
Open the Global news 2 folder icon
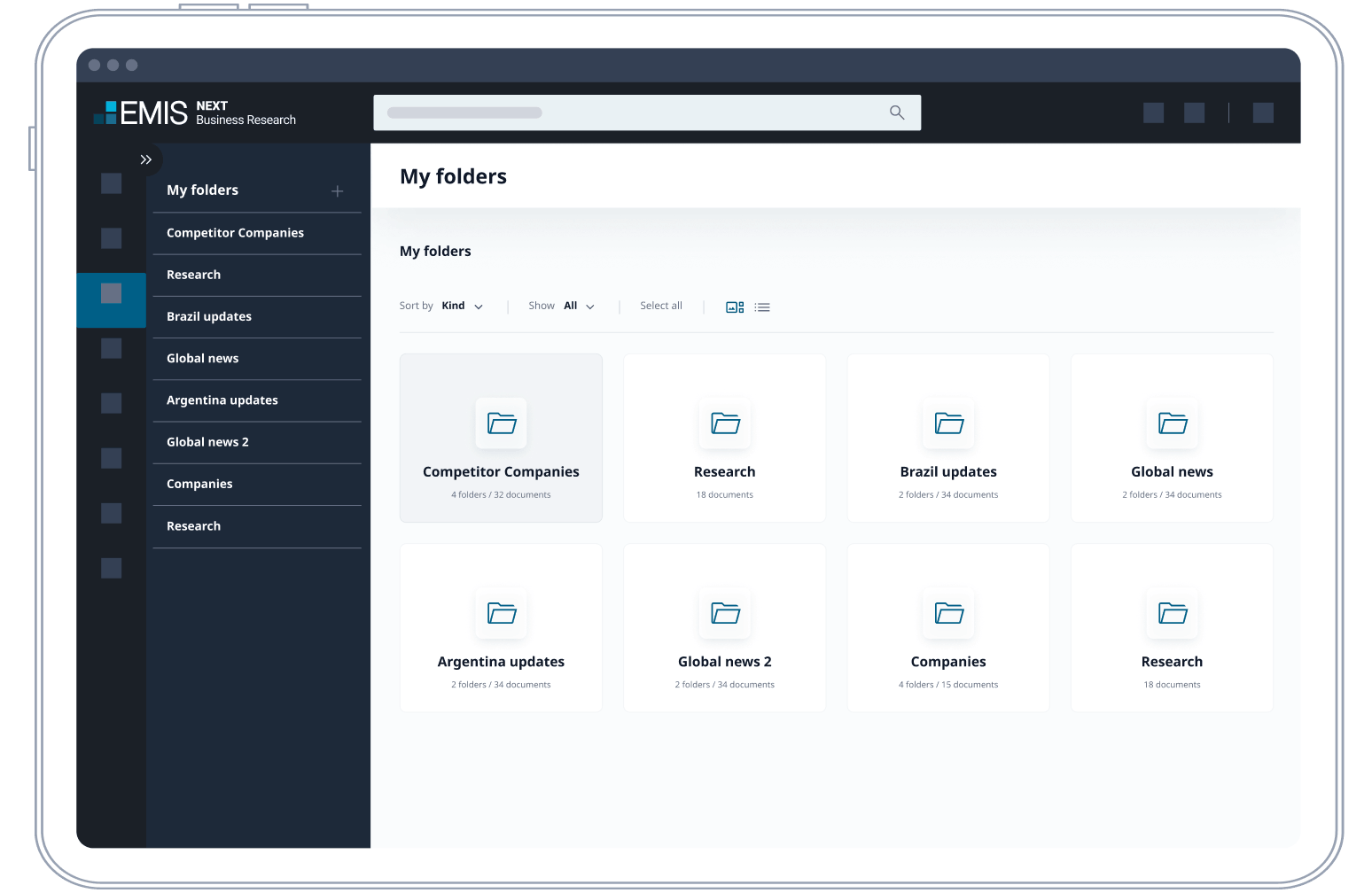click(x=725, y=613)
